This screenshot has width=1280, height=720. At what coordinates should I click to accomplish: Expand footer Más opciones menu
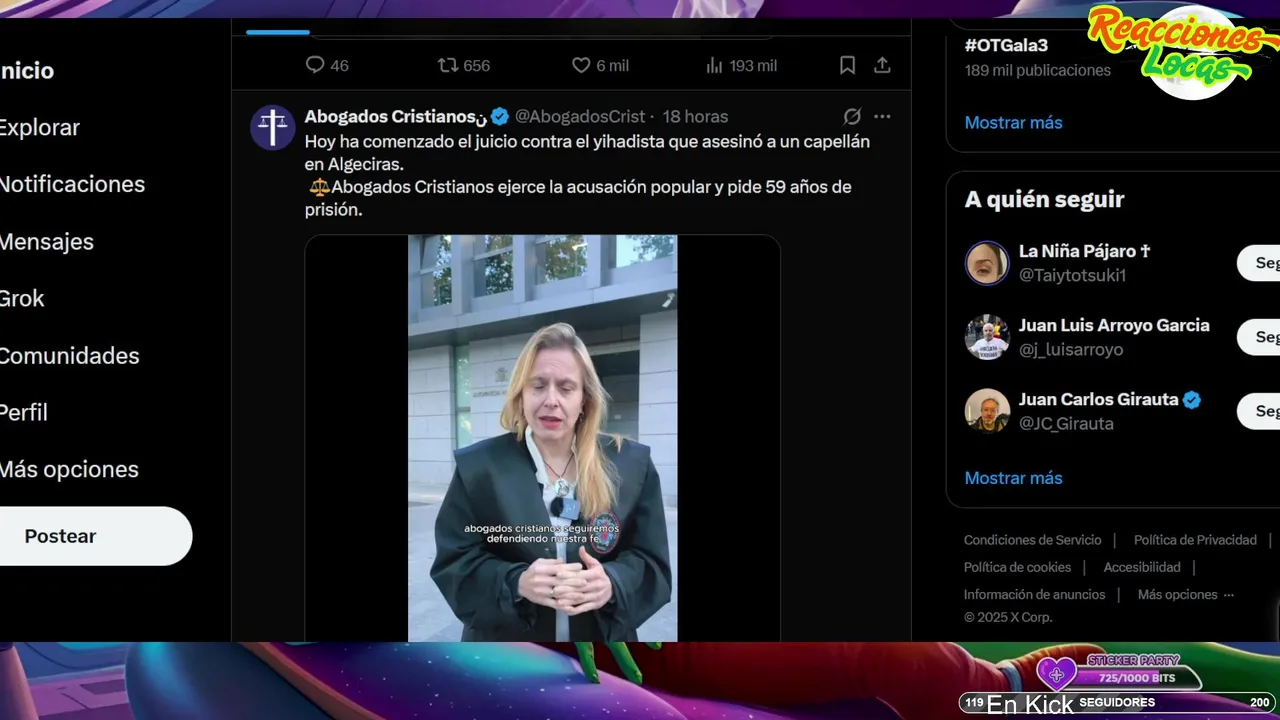(x=1185, y=594)
